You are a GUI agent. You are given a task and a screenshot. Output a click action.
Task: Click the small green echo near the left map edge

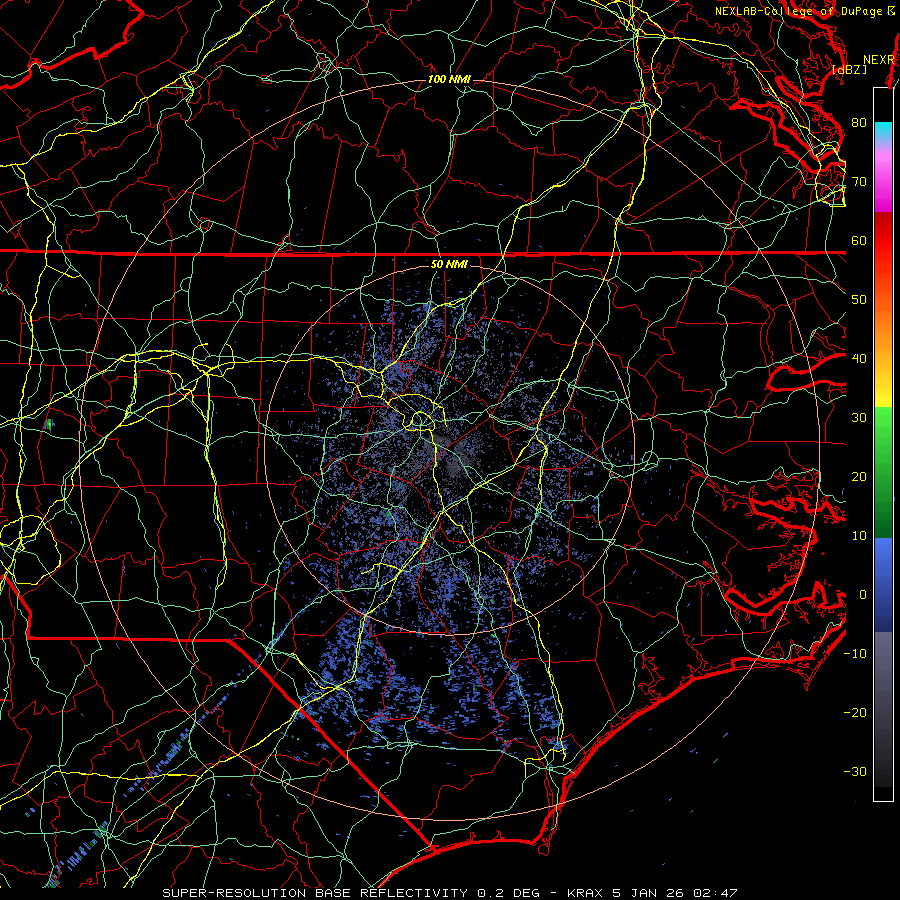pos(50,425)
